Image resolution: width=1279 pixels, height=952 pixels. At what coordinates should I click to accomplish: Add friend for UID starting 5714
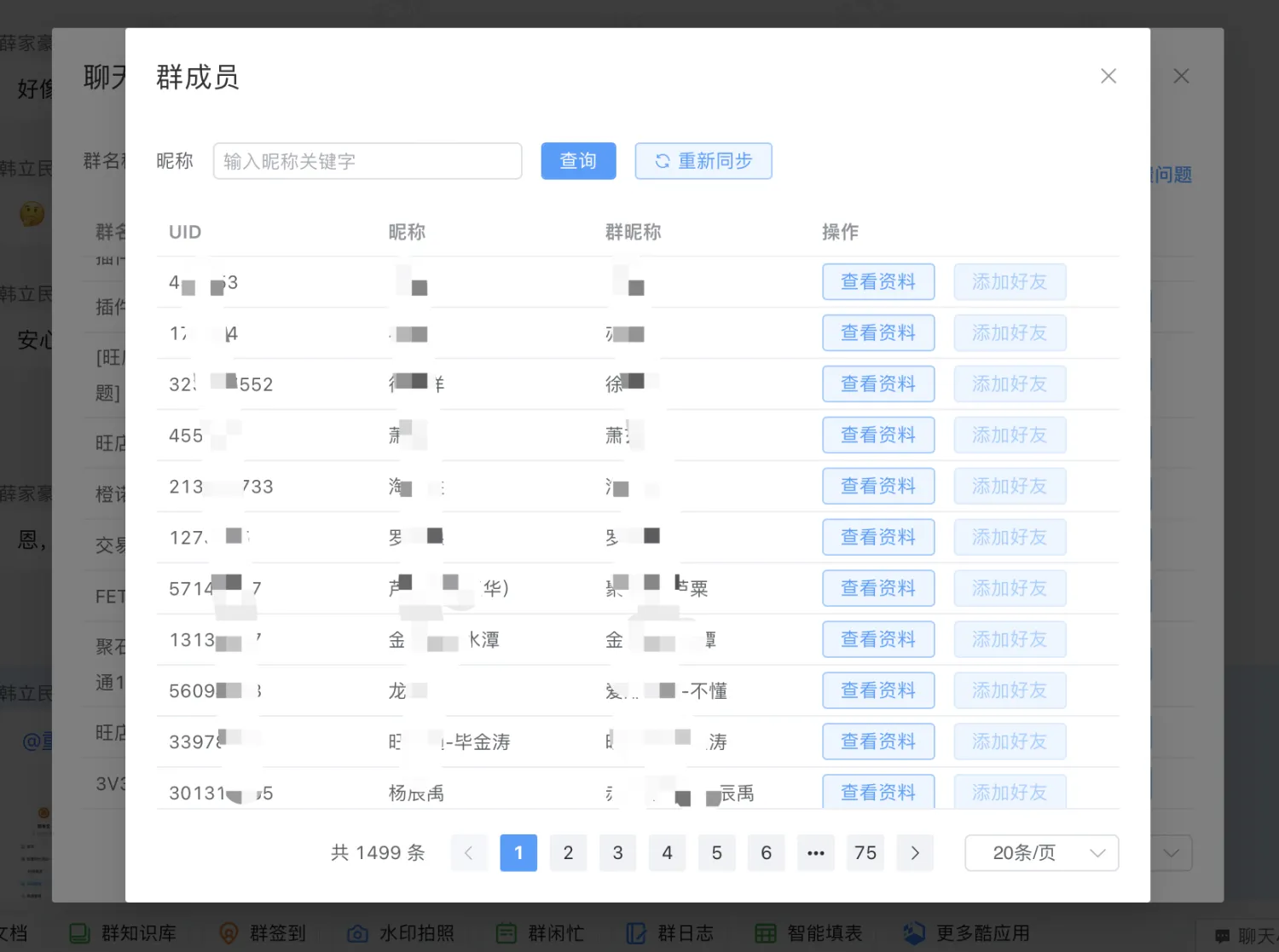[1010, 588]
